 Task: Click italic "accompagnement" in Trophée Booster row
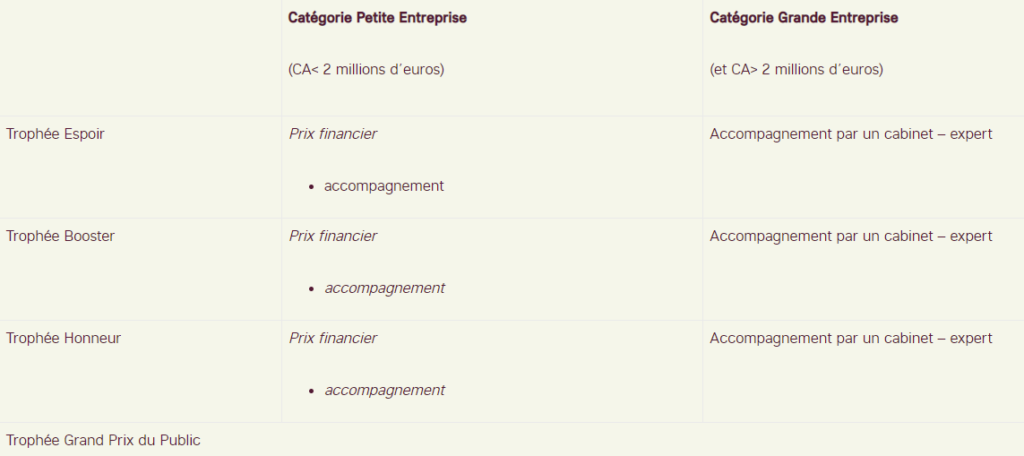(x=384, y=288)
